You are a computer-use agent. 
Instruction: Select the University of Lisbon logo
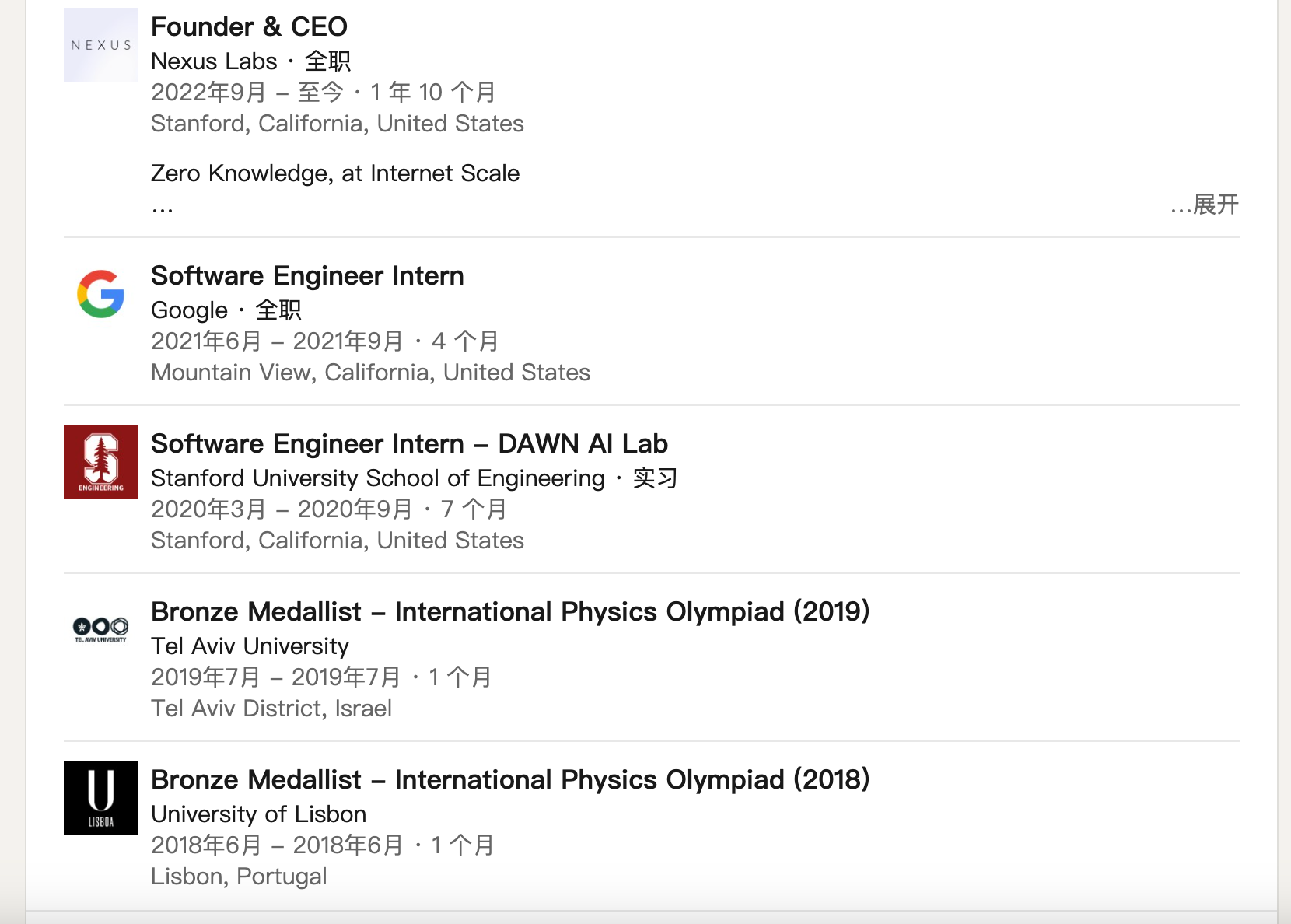tap(101, 798)
